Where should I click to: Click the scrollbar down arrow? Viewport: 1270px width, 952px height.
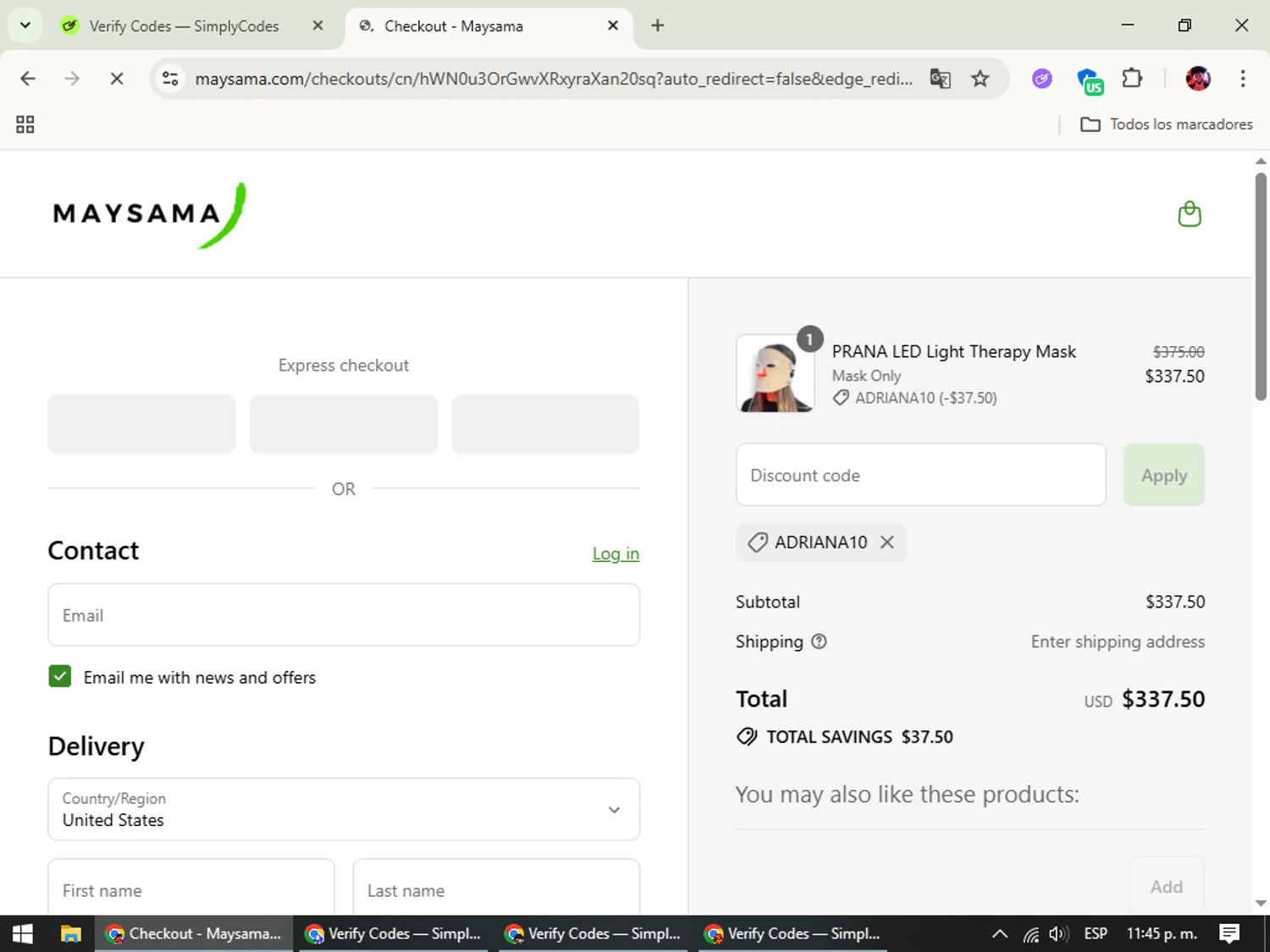[1261, 903]
